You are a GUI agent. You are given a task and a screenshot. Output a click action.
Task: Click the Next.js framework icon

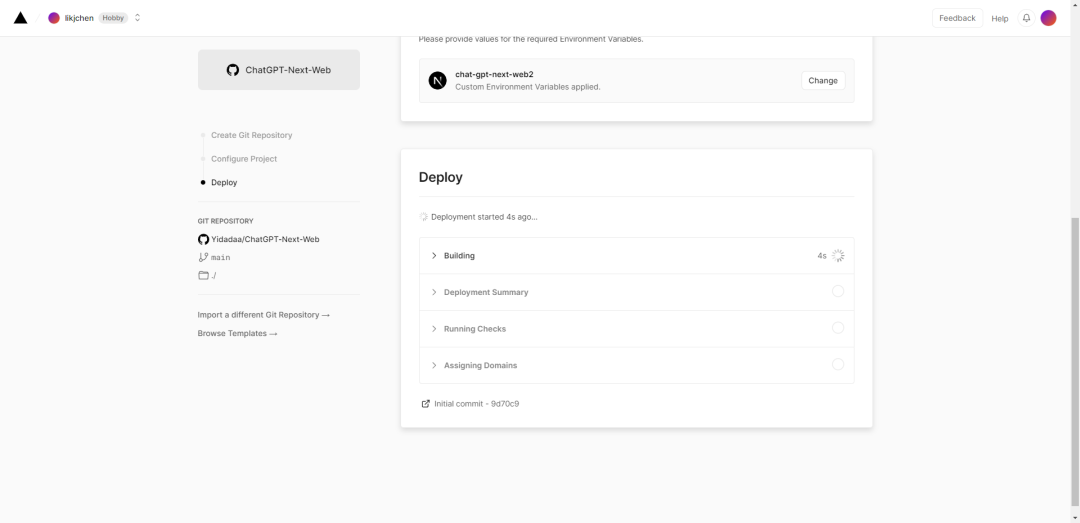point(437,81)
